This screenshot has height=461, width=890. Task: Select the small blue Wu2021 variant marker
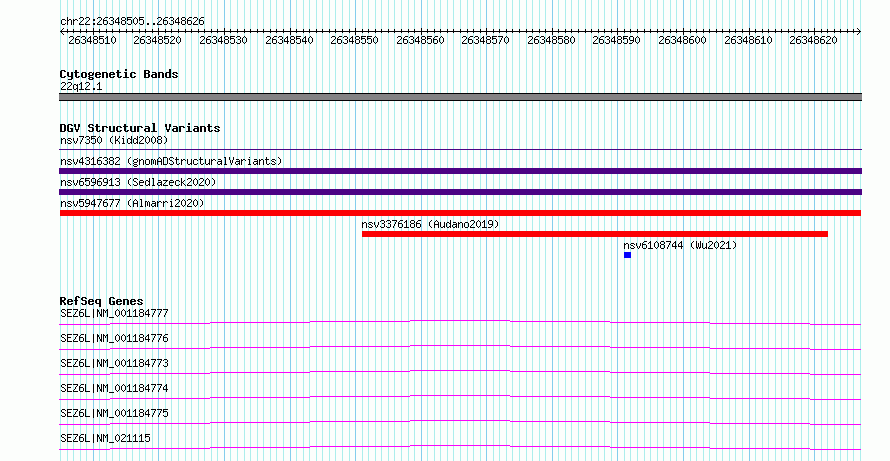627,255
